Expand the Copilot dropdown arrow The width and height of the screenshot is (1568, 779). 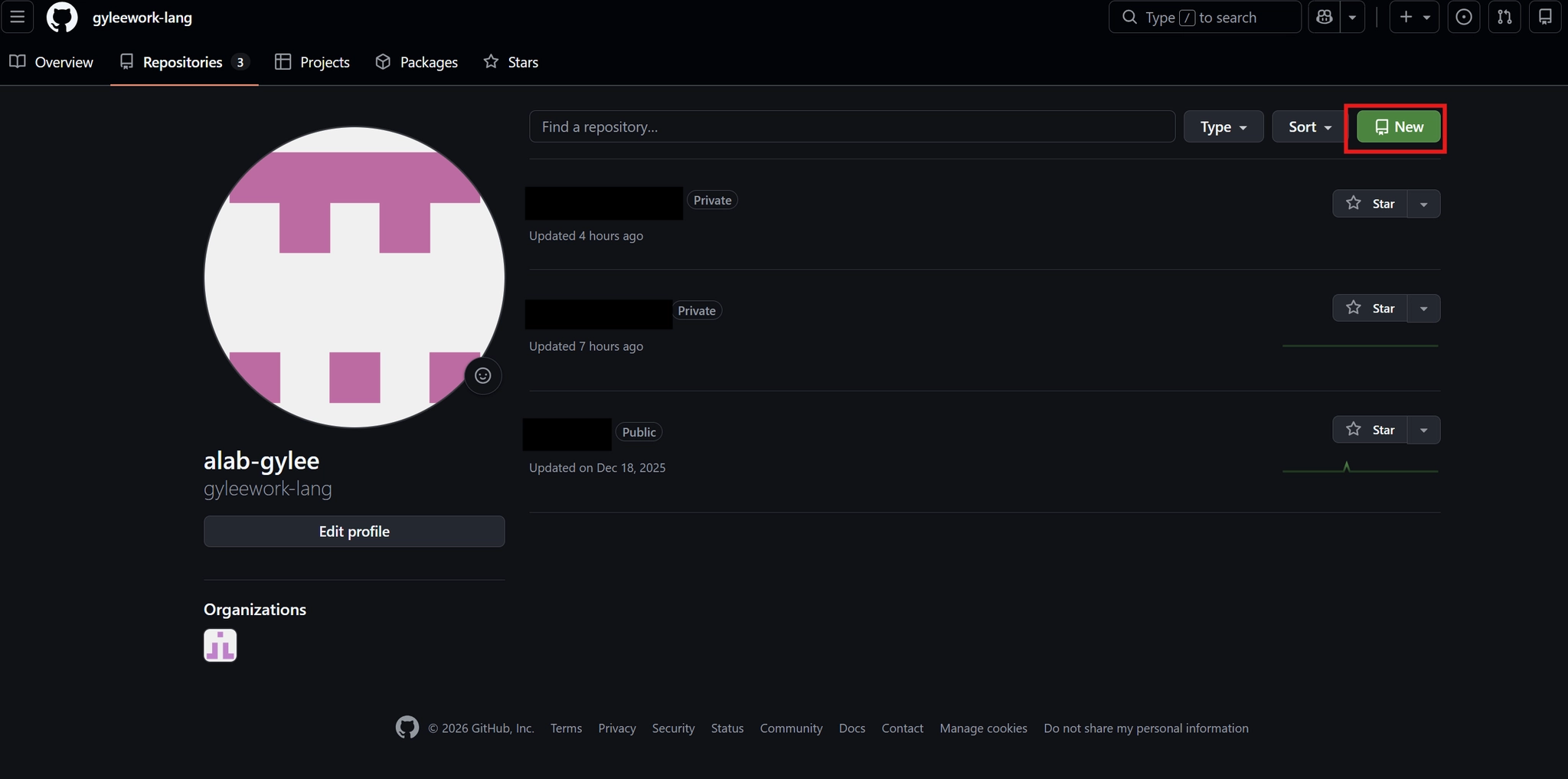click(x=1352, y=17)
